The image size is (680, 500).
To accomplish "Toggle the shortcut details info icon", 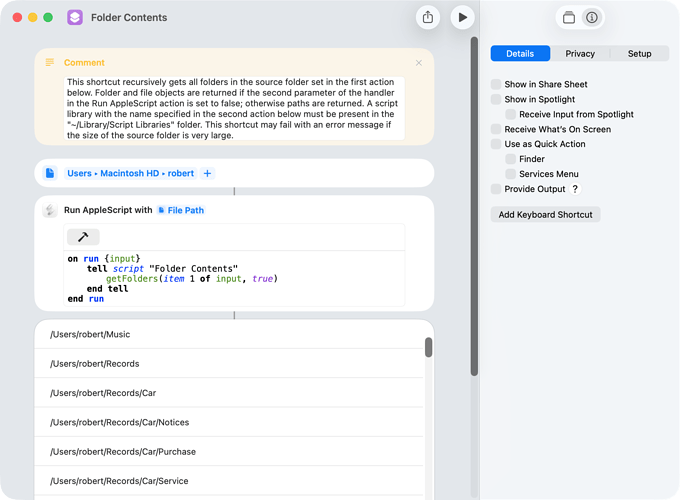I will coord(592,18).
